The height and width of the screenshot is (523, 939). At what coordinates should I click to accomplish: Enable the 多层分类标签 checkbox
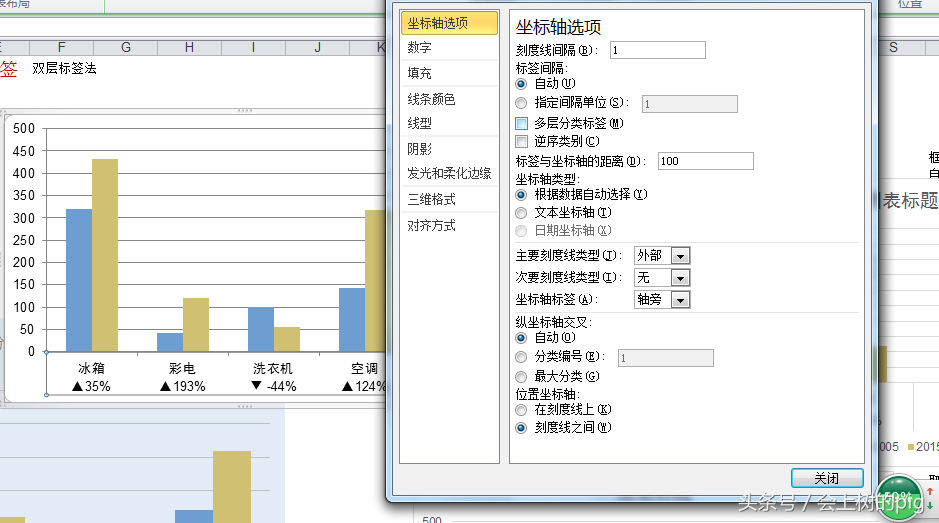coord(522,123)
